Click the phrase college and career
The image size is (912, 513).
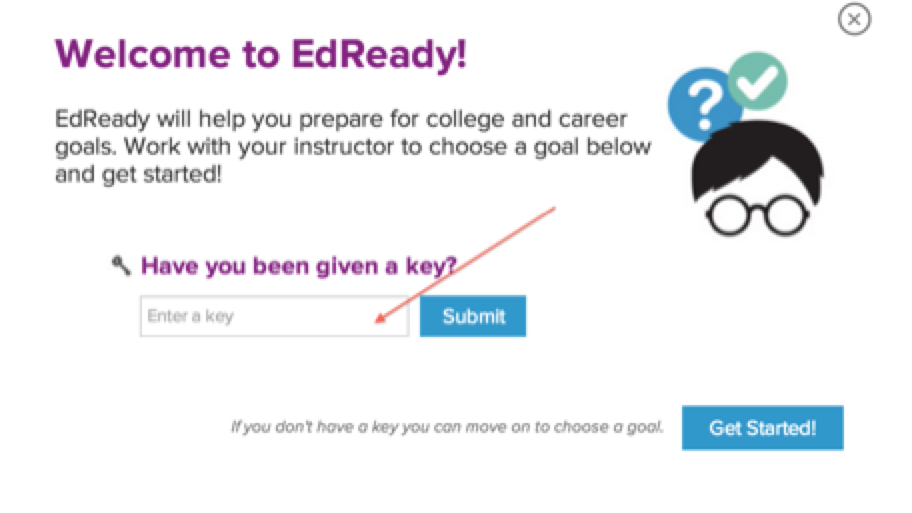(526, 119)
